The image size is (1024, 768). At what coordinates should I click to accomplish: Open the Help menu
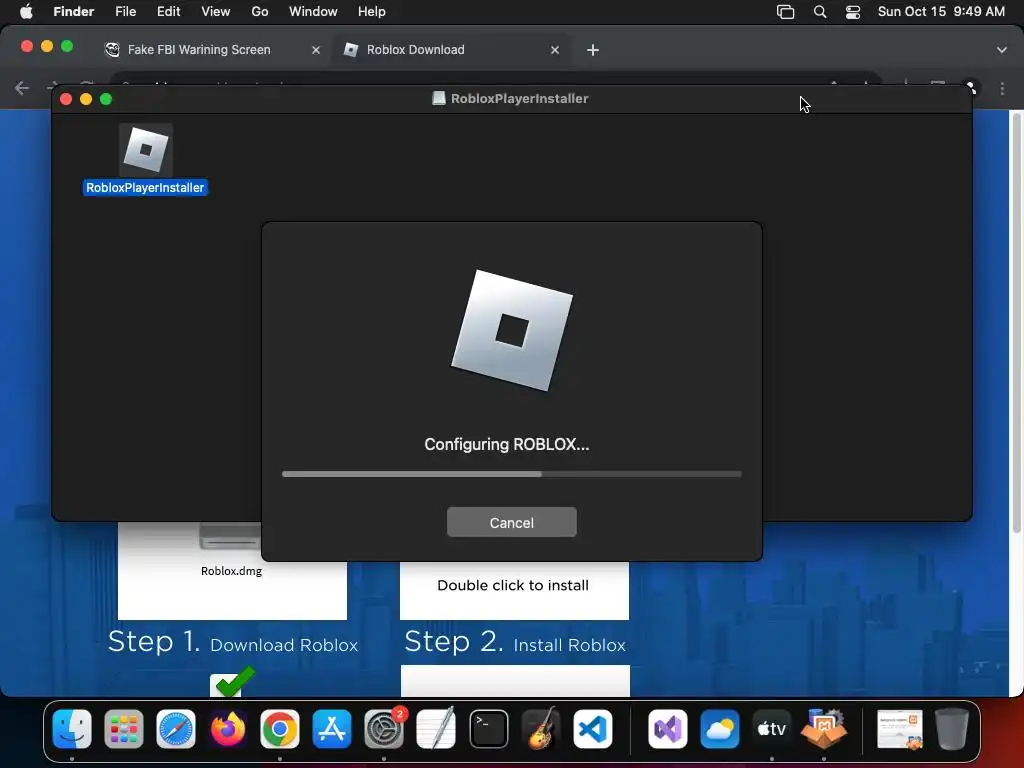pyautogui.click(x=372, y=12)
